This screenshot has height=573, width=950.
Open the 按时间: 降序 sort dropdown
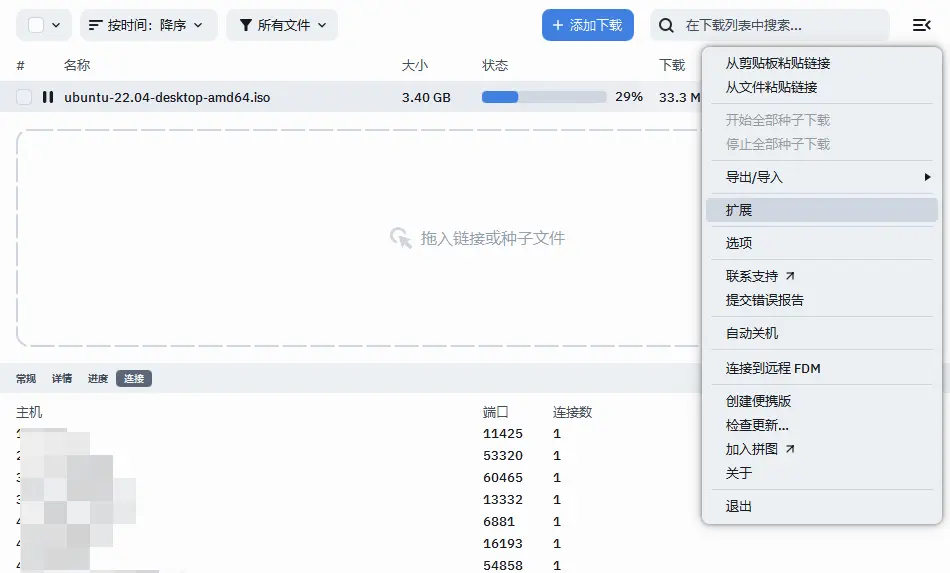(148, 25)
